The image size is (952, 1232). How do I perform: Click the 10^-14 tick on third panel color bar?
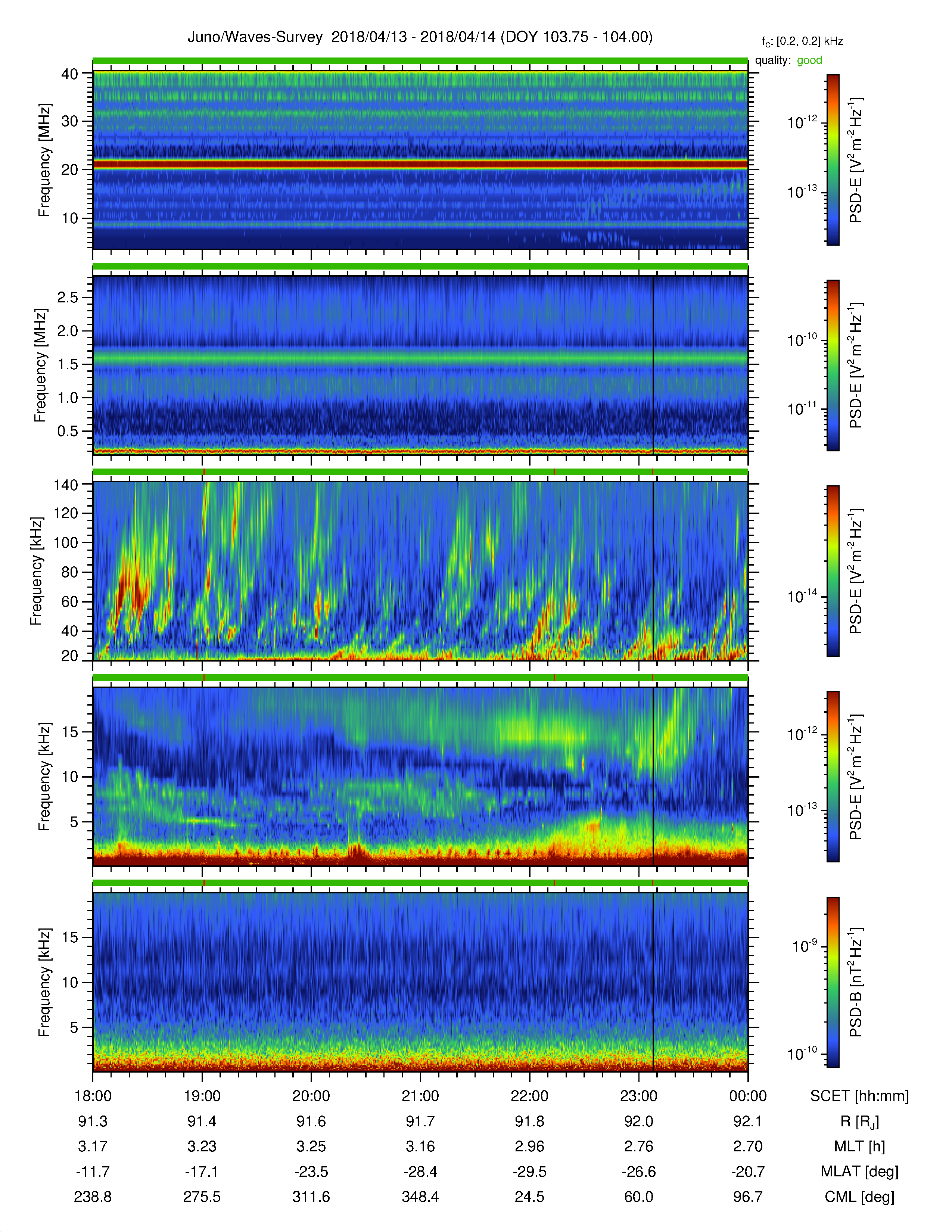coord(803,596)
